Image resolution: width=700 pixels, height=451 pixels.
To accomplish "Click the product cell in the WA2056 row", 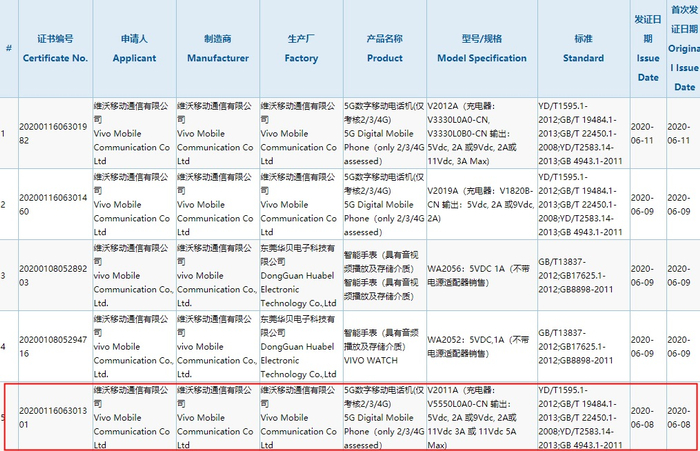I will 385,276.
